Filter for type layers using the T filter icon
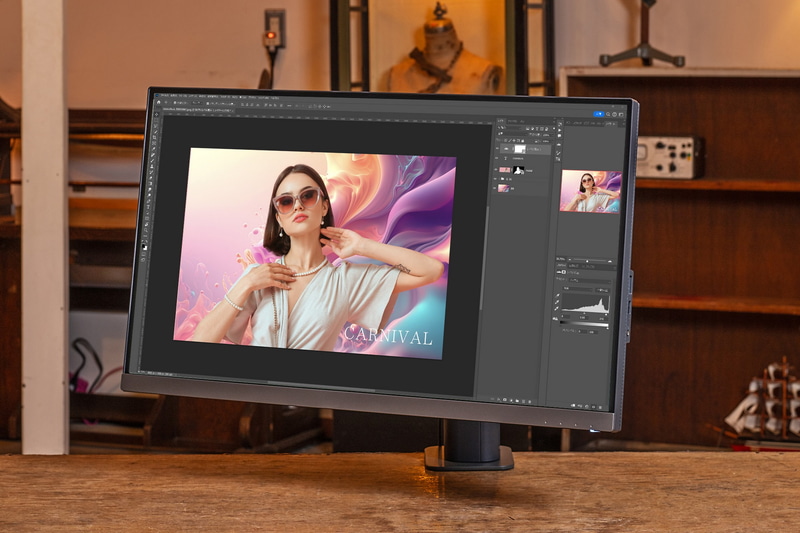The width and height of the screenshot is (800, 533). point(537,129)
